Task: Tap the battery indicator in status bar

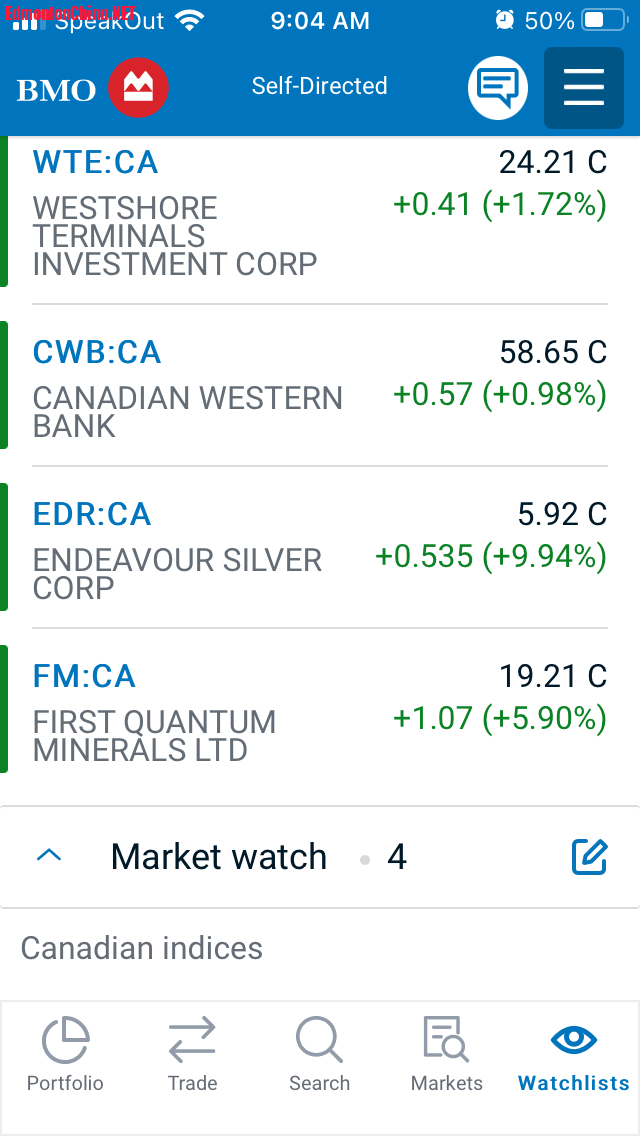Action: coord(606,20)
